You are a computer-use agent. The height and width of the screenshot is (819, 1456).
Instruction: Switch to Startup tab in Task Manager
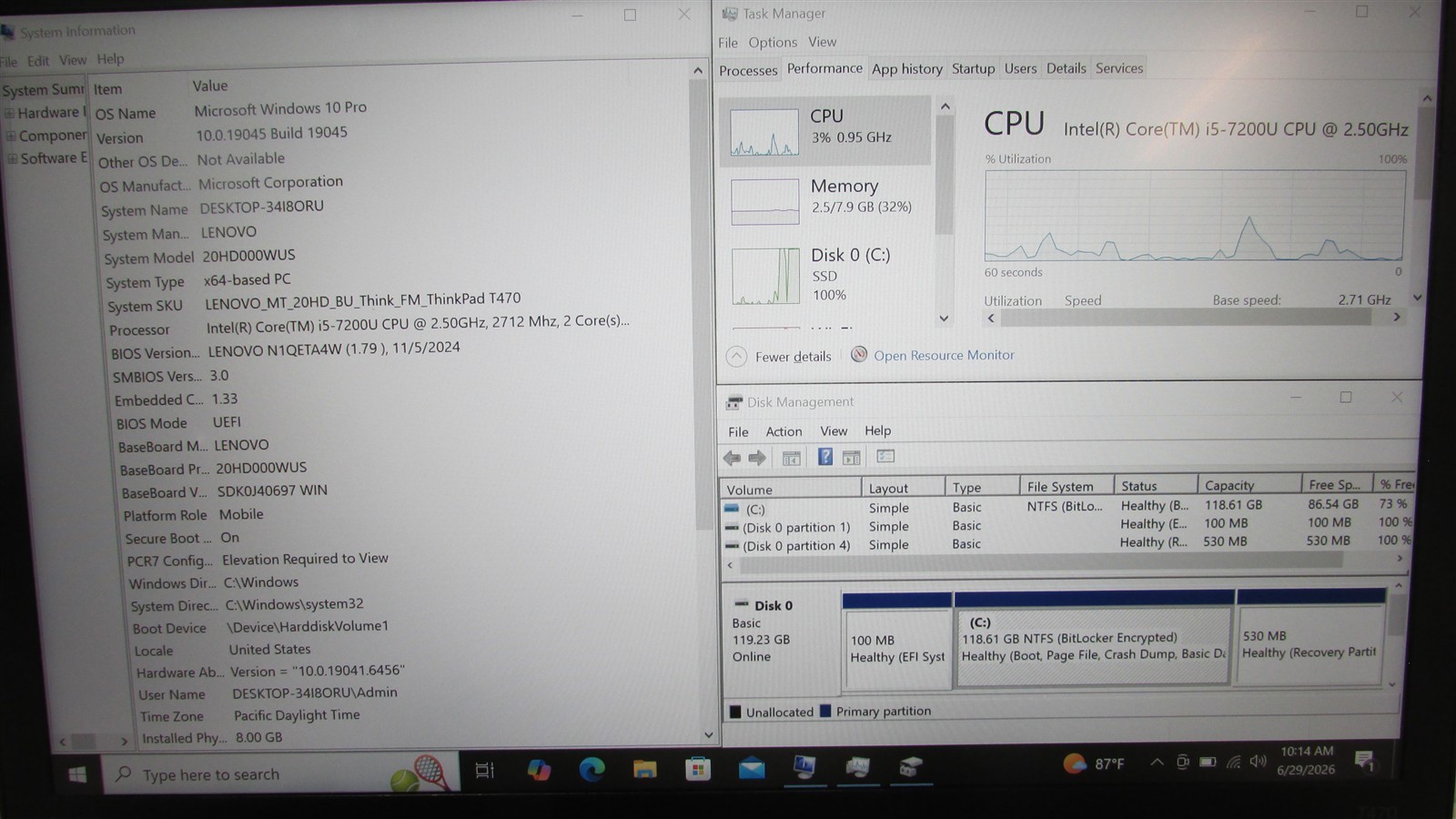tap(973, 68)
